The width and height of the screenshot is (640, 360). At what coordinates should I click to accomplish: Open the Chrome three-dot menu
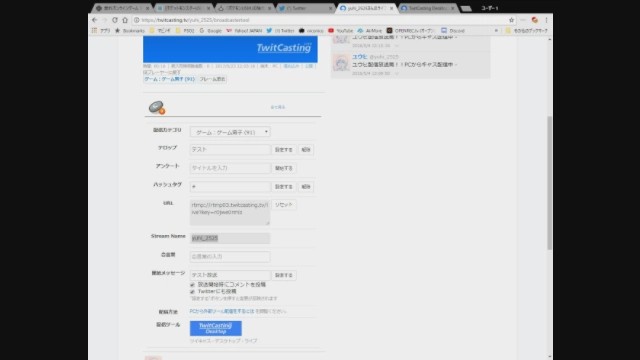click(x=547, y=20)
